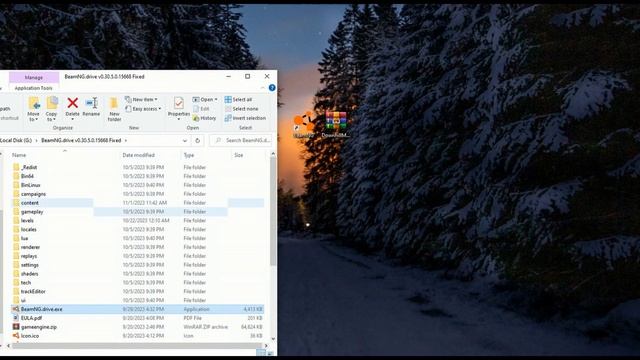Click the PDF File type cell
The image size is (640, 360).
[193, 318]
